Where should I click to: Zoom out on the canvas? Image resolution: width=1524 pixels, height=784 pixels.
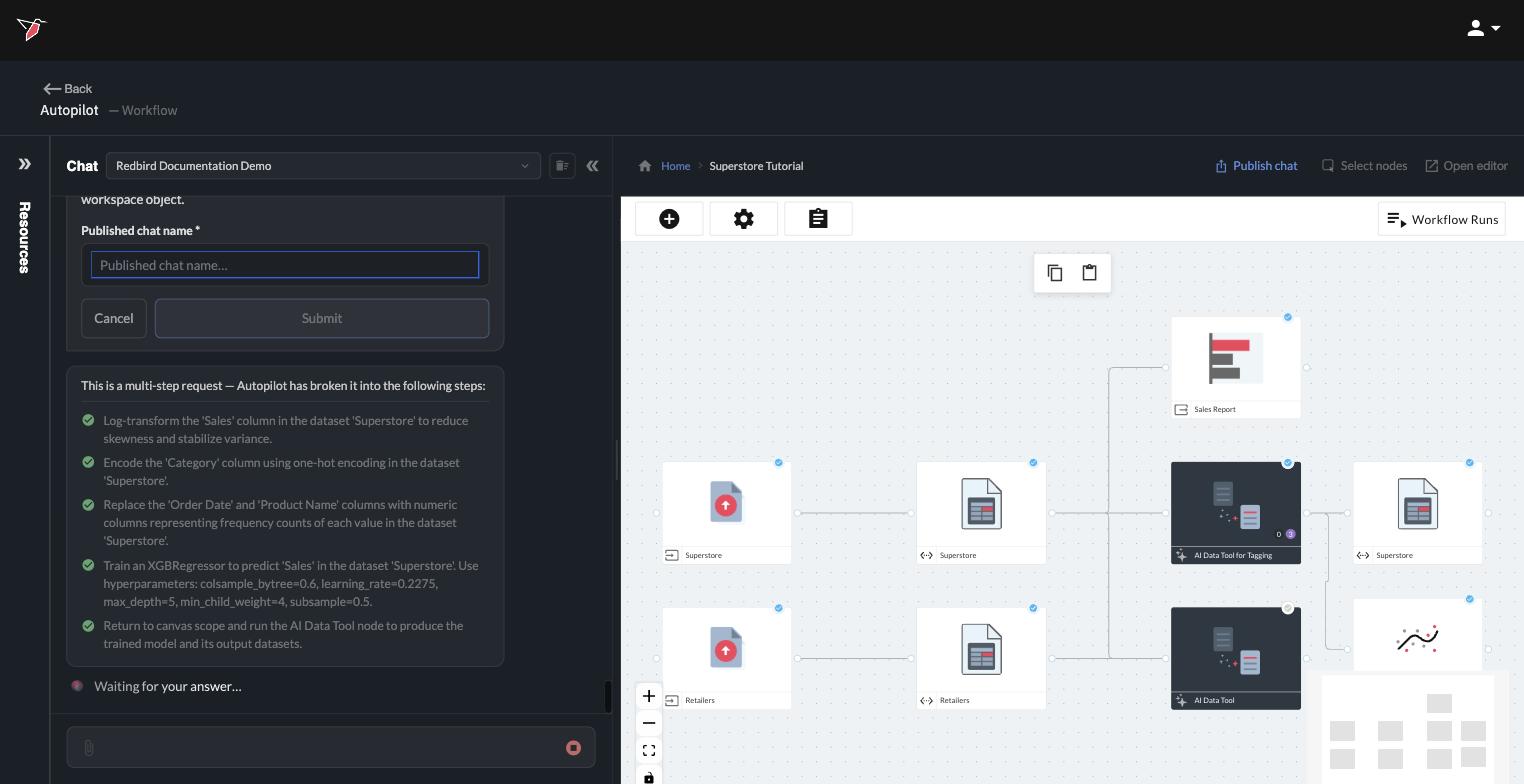tap(649, 723)
